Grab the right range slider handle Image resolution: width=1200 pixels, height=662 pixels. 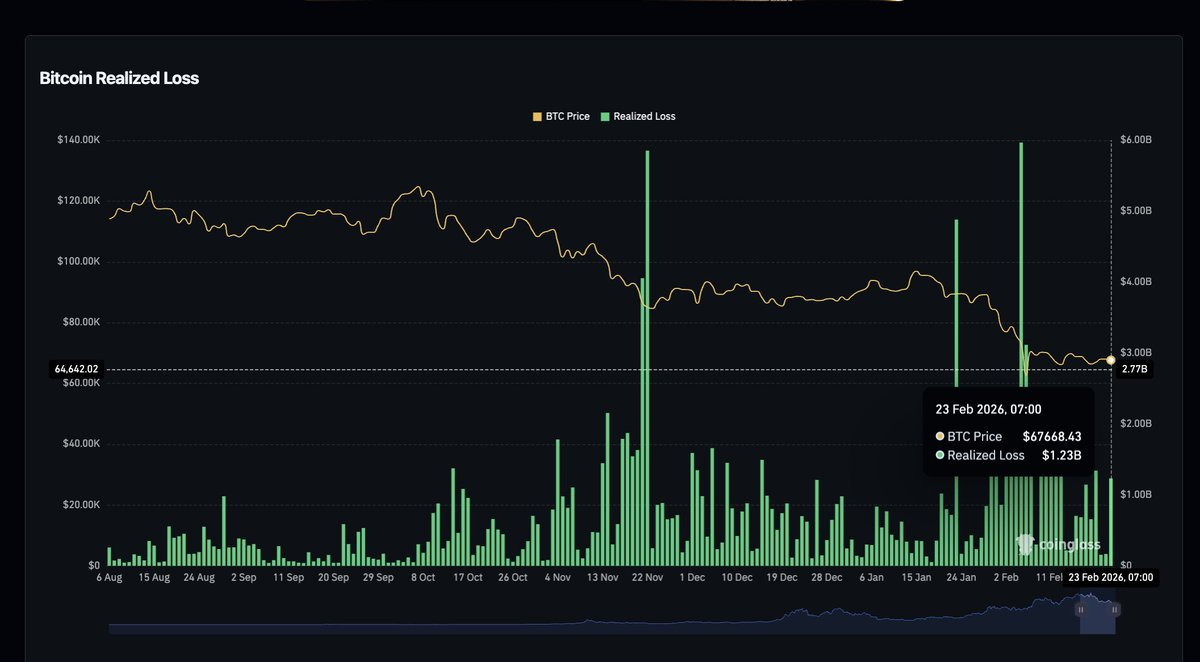(x=1115, y=608)
